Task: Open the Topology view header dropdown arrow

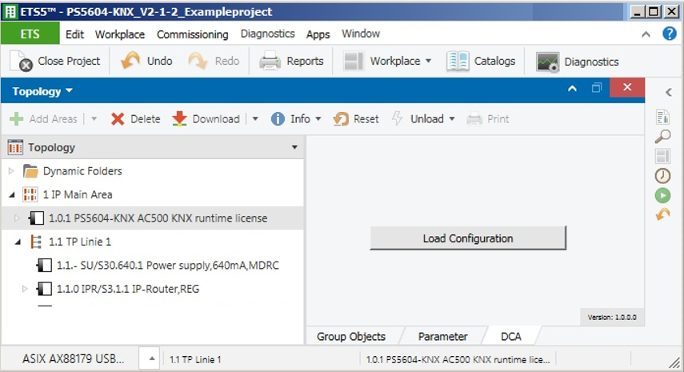Action: coord(295,147)
